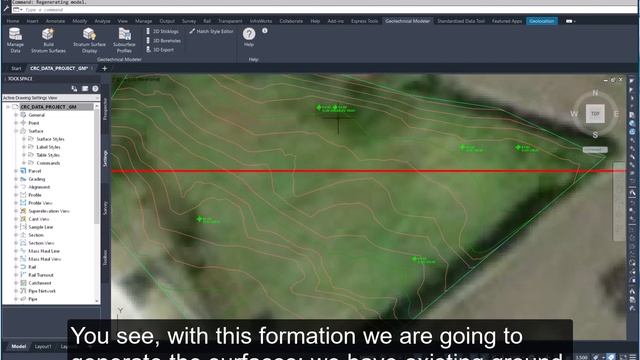Click the command line customize wrench
Viewport: 640px width, 360px height.
point(6,9)
